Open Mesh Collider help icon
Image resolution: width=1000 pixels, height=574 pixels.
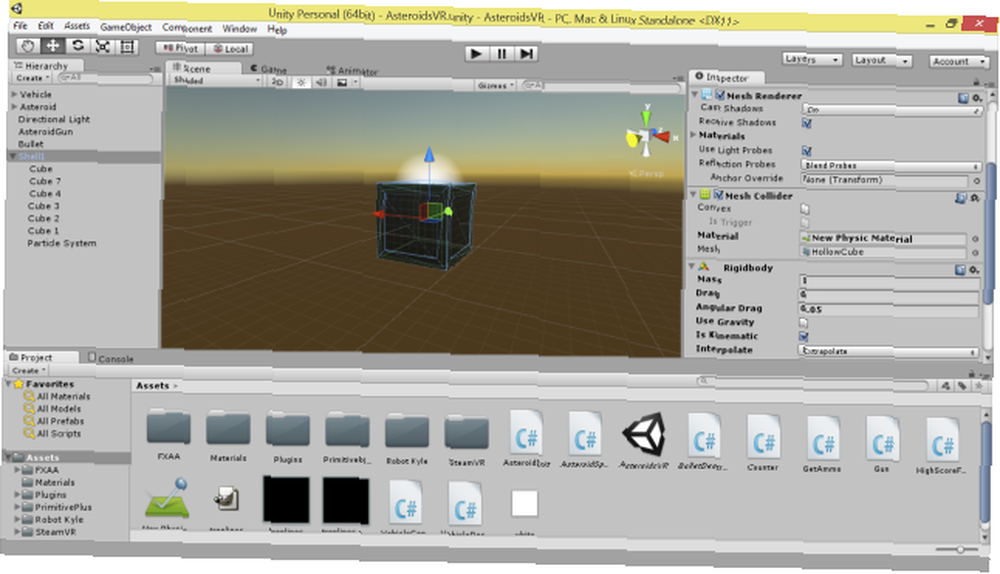pos(961,198)
